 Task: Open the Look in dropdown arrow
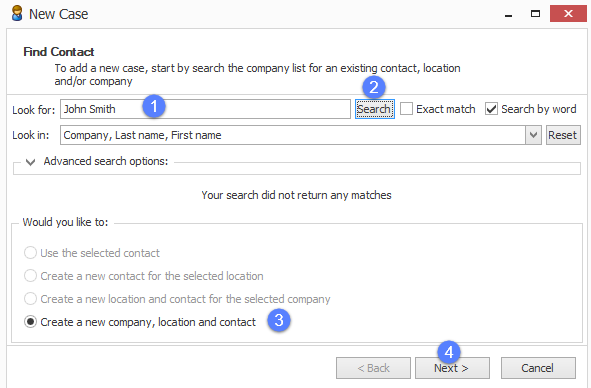point(533,135)
